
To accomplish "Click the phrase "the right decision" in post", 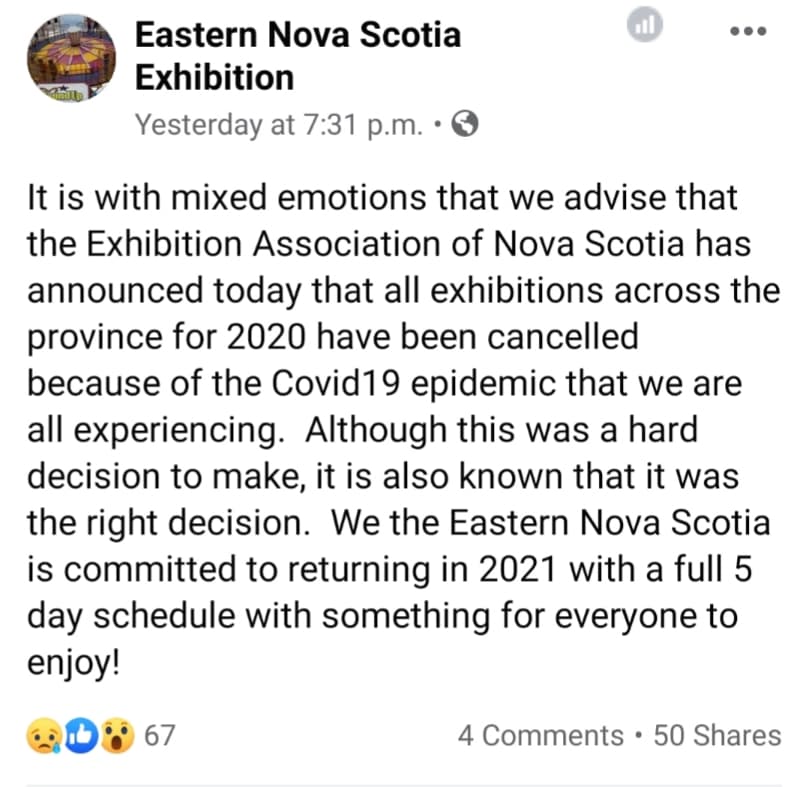I will point(166,522).
